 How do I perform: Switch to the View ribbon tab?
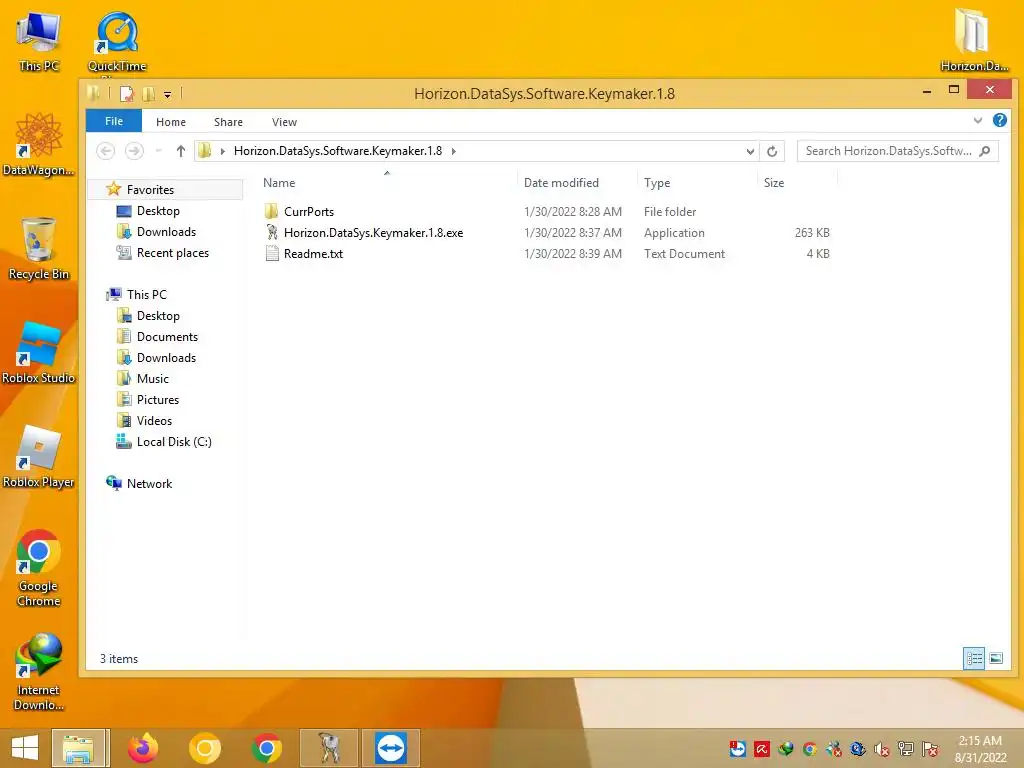pos(284,122)
